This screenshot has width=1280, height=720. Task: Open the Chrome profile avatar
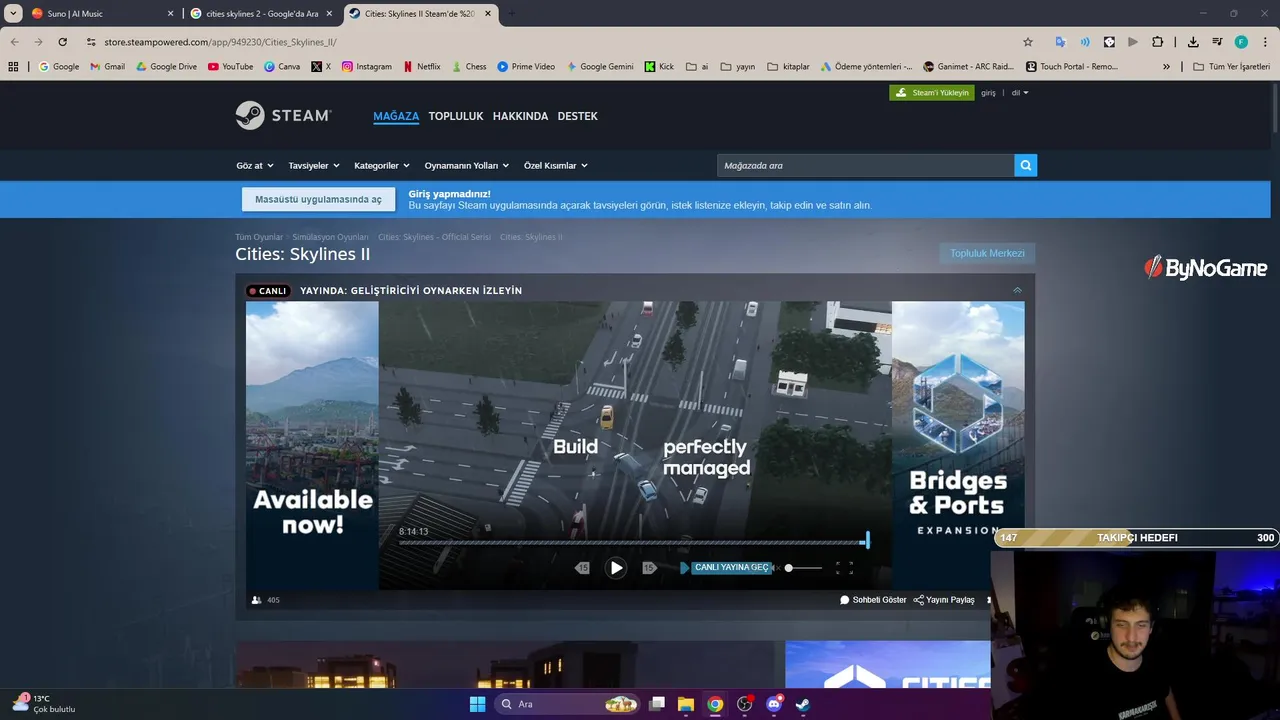coord(1241,42)
